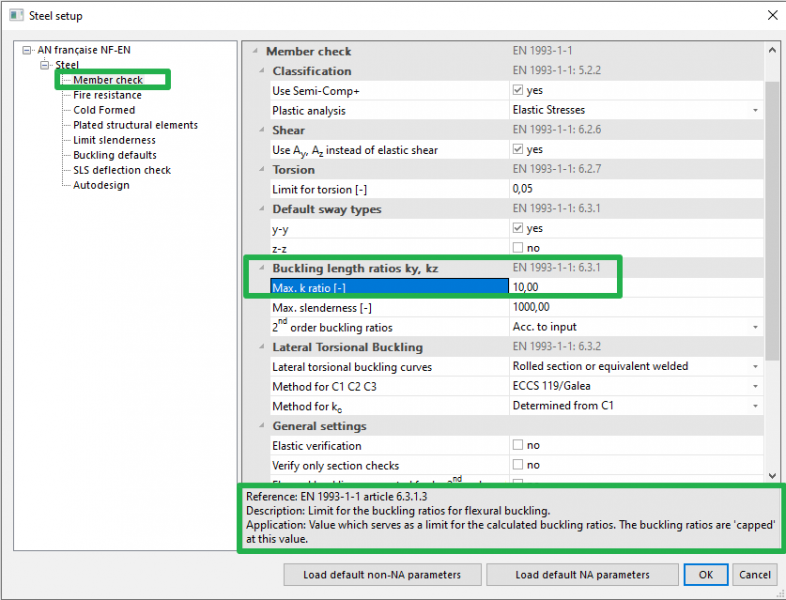Check Verify only section checks option
The height and width of the screenshot is (600, 786).
coord(517,465)
